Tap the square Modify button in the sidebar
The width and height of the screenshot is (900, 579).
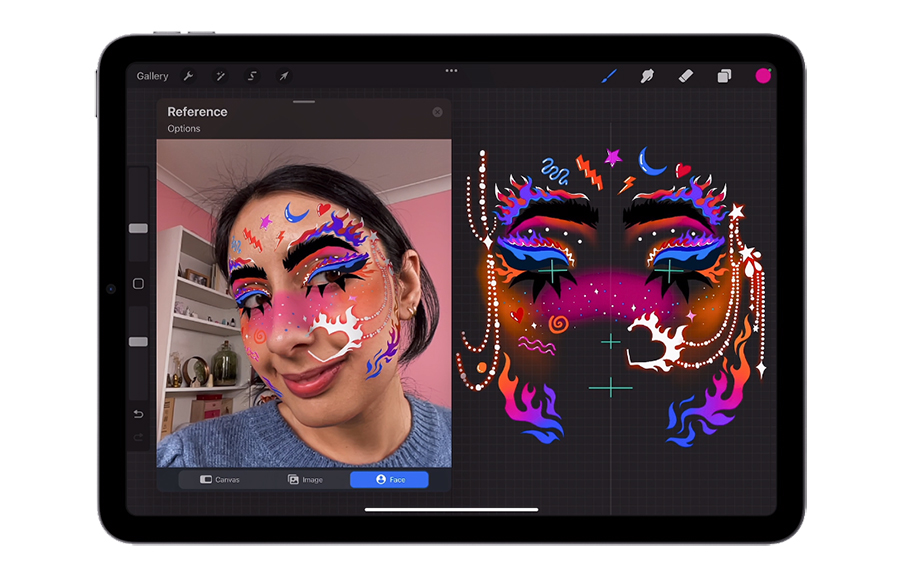(138, 284)
